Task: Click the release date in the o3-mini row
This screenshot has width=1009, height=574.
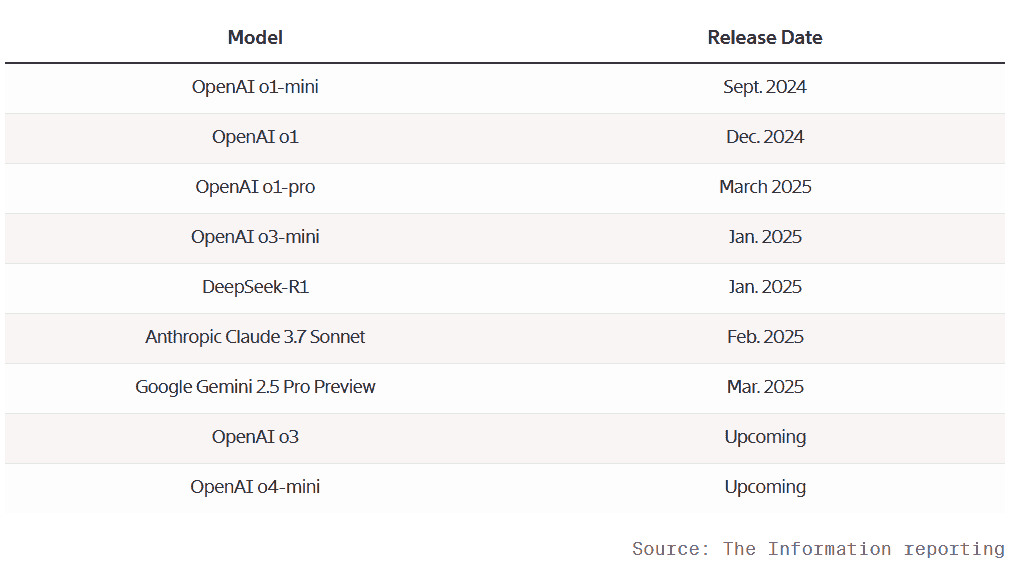Action: click(765, 237)
